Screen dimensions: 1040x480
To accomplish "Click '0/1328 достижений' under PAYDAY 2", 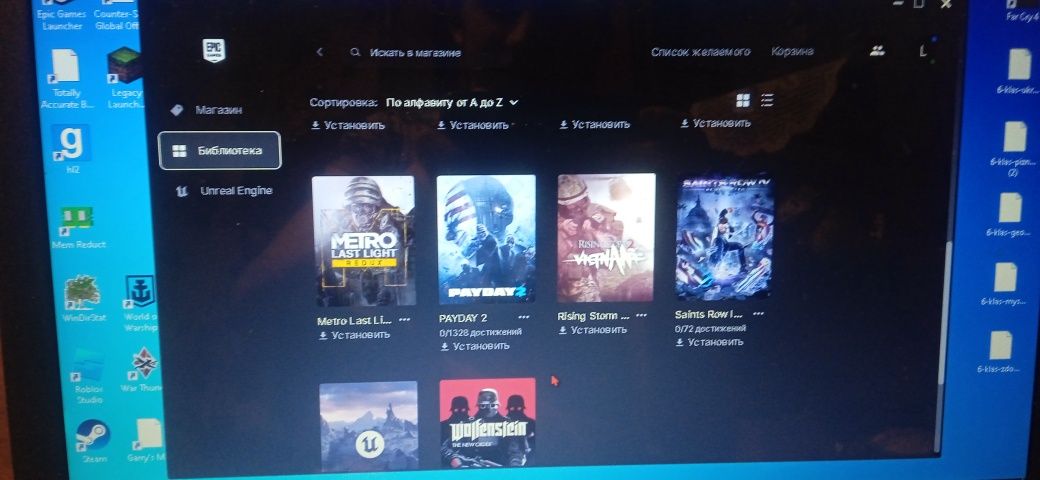I will pos(480,332).
